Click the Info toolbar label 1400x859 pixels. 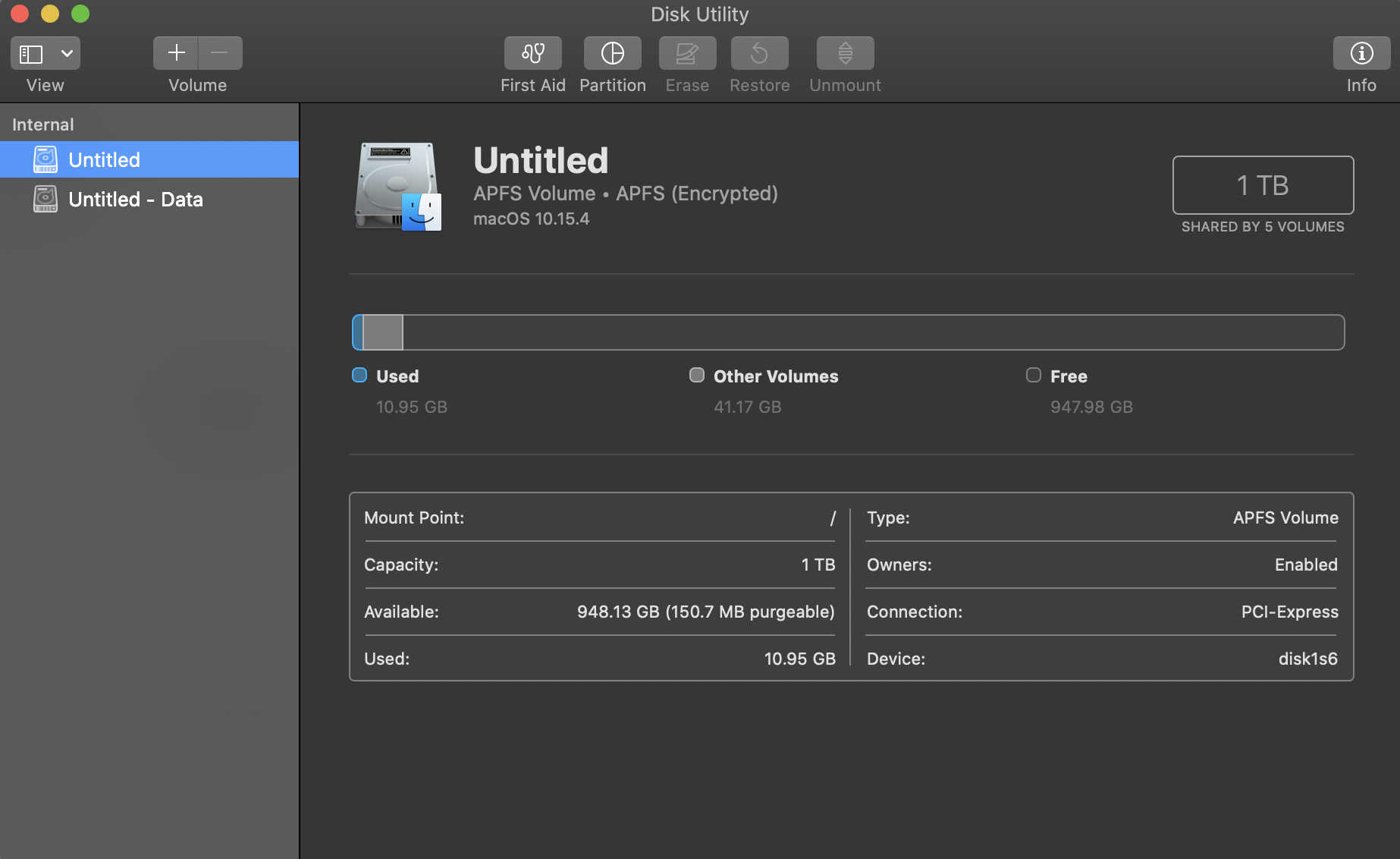[1361, 85]
